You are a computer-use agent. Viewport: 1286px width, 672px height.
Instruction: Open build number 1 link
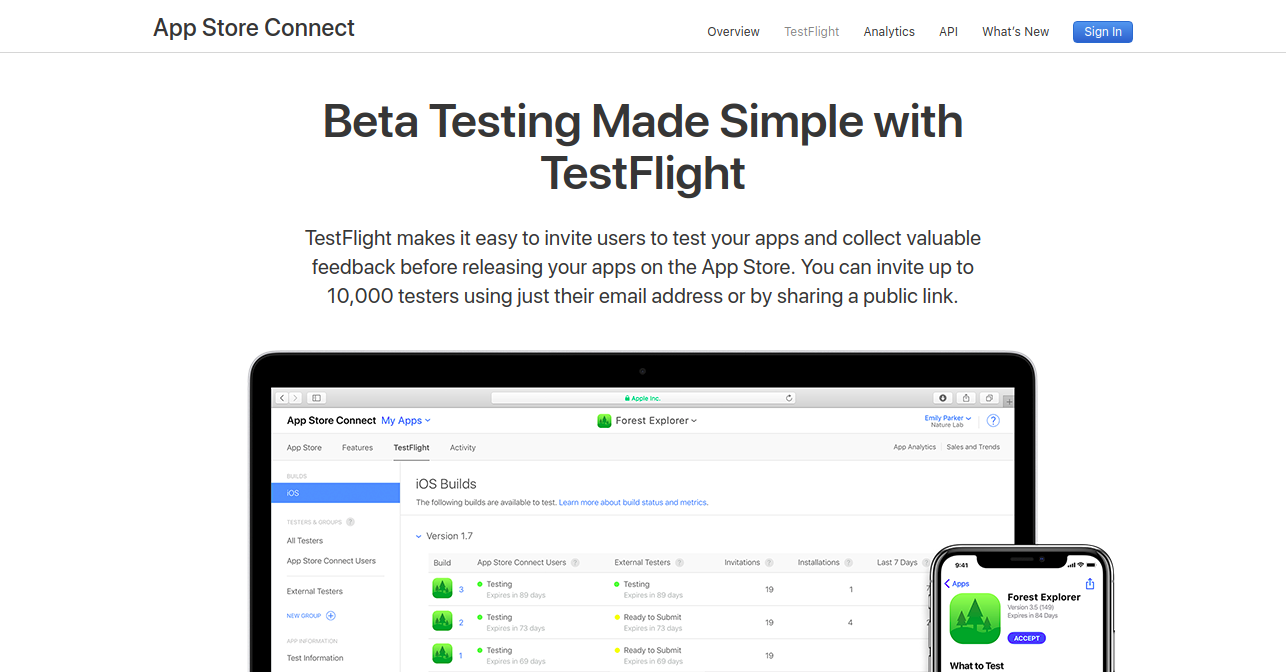coord(461,655)
